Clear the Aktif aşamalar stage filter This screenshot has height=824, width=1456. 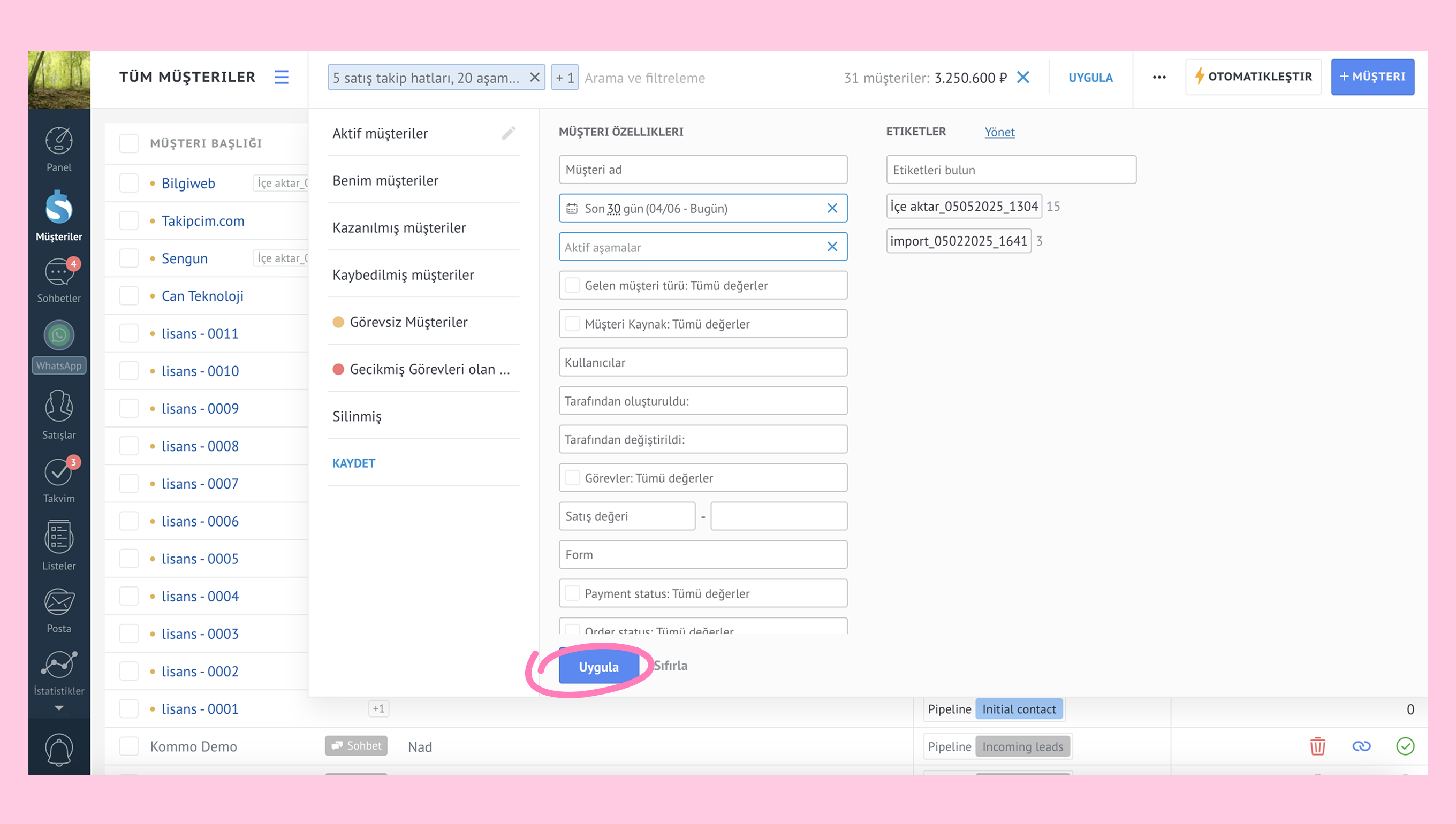832,247
